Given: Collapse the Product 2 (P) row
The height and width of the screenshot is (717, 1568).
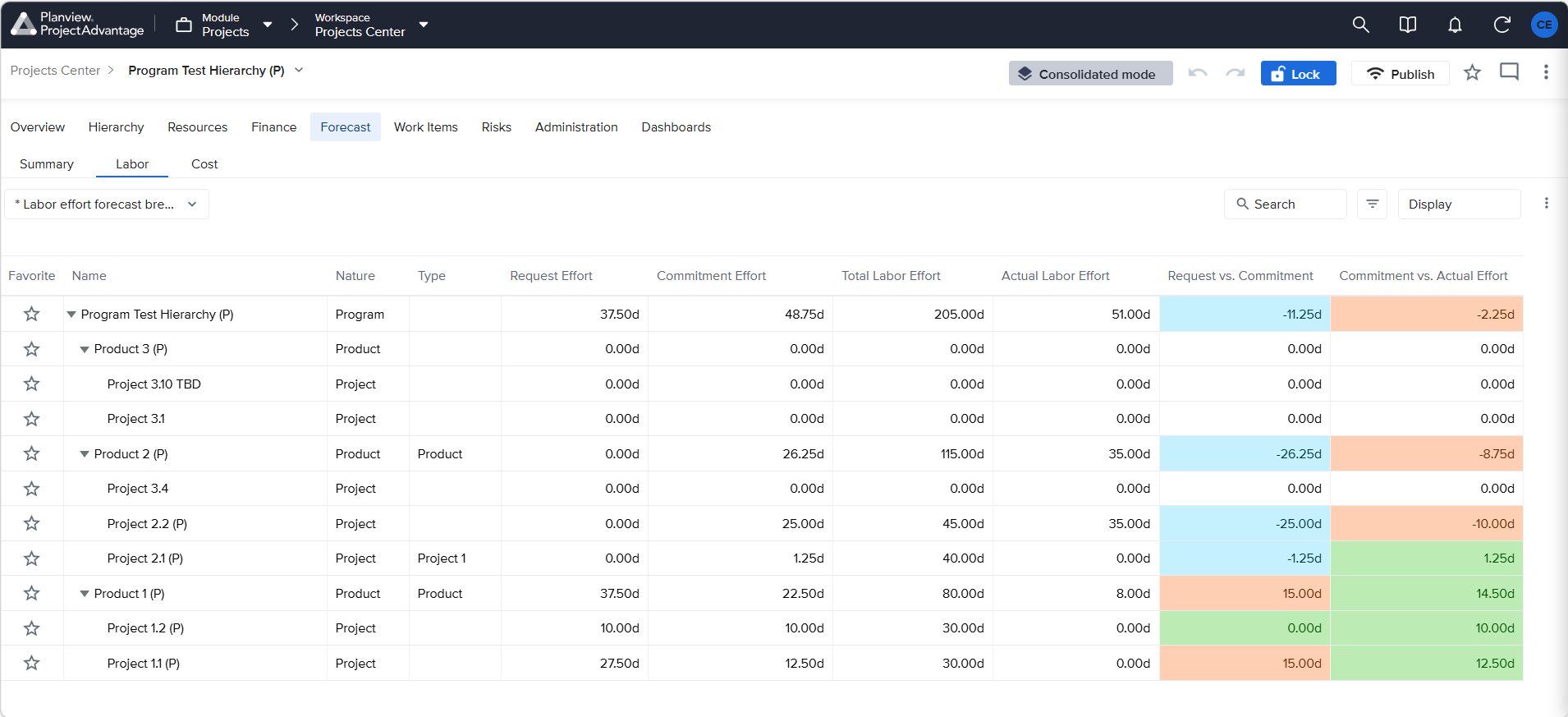Looking at the screenshot, I should 84,454.
